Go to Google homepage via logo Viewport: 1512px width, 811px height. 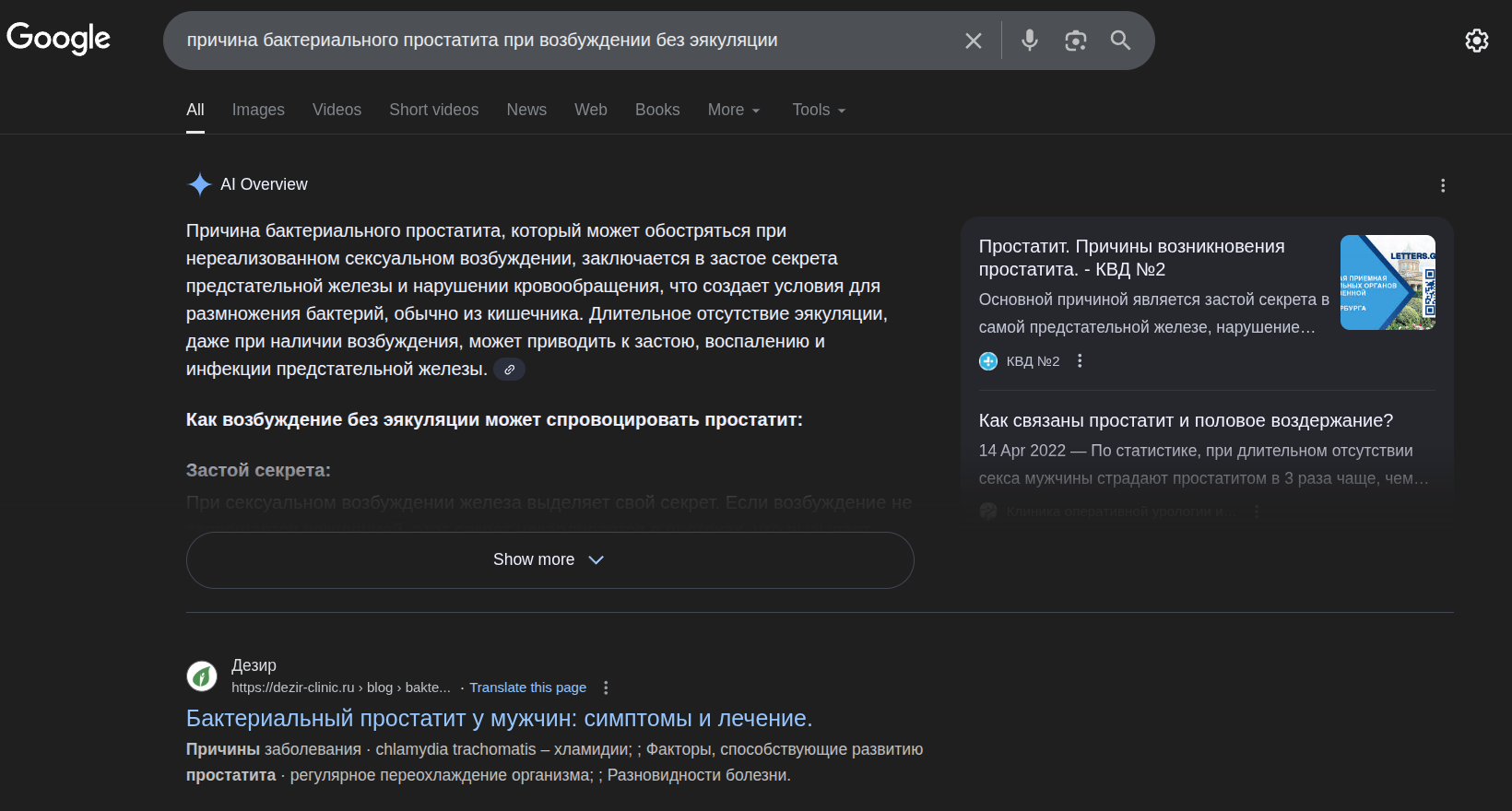(x=59, y=39)
